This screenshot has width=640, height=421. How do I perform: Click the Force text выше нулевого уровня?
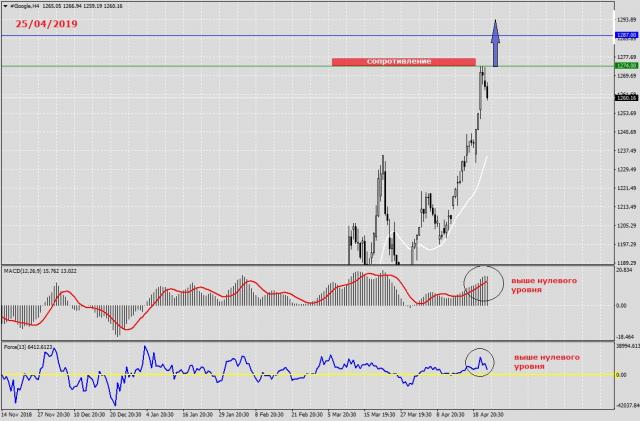543,361
